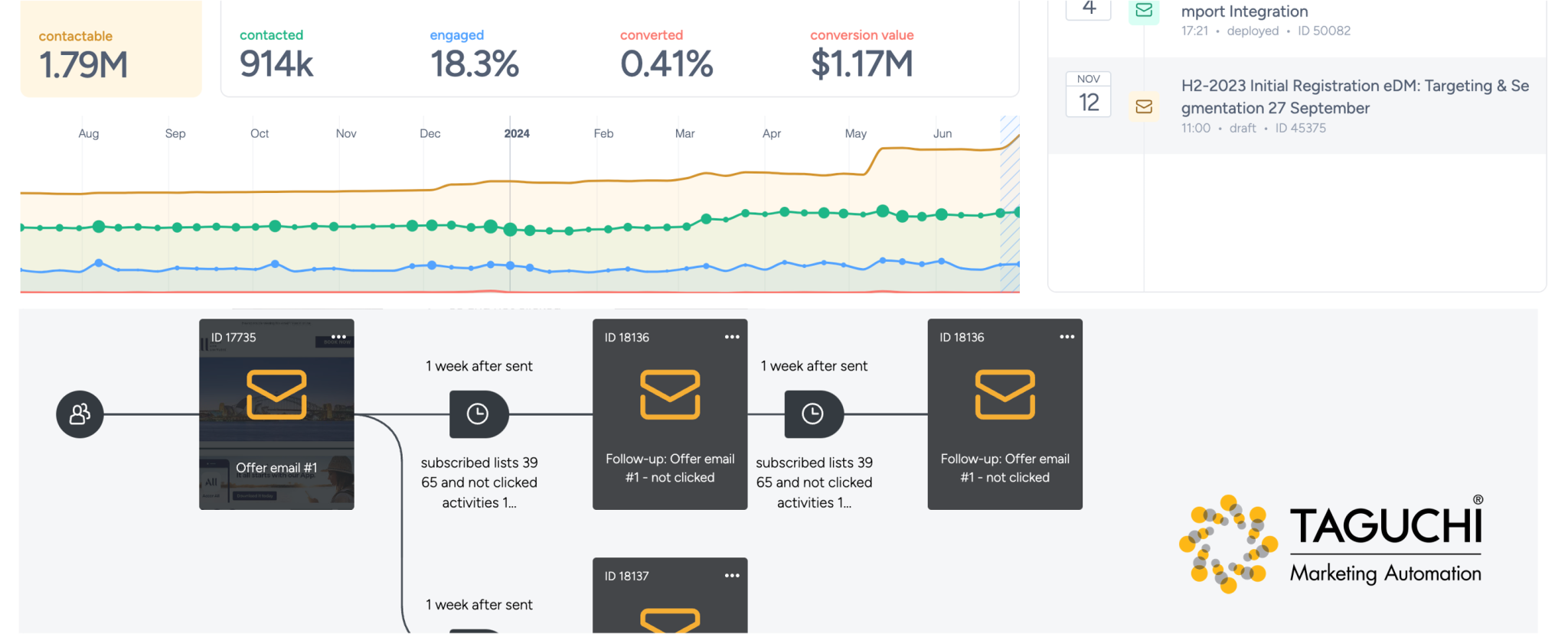The image size is (1568, 634).
Task: Select the converted 0.41% metric
Action: click(666, 54)
